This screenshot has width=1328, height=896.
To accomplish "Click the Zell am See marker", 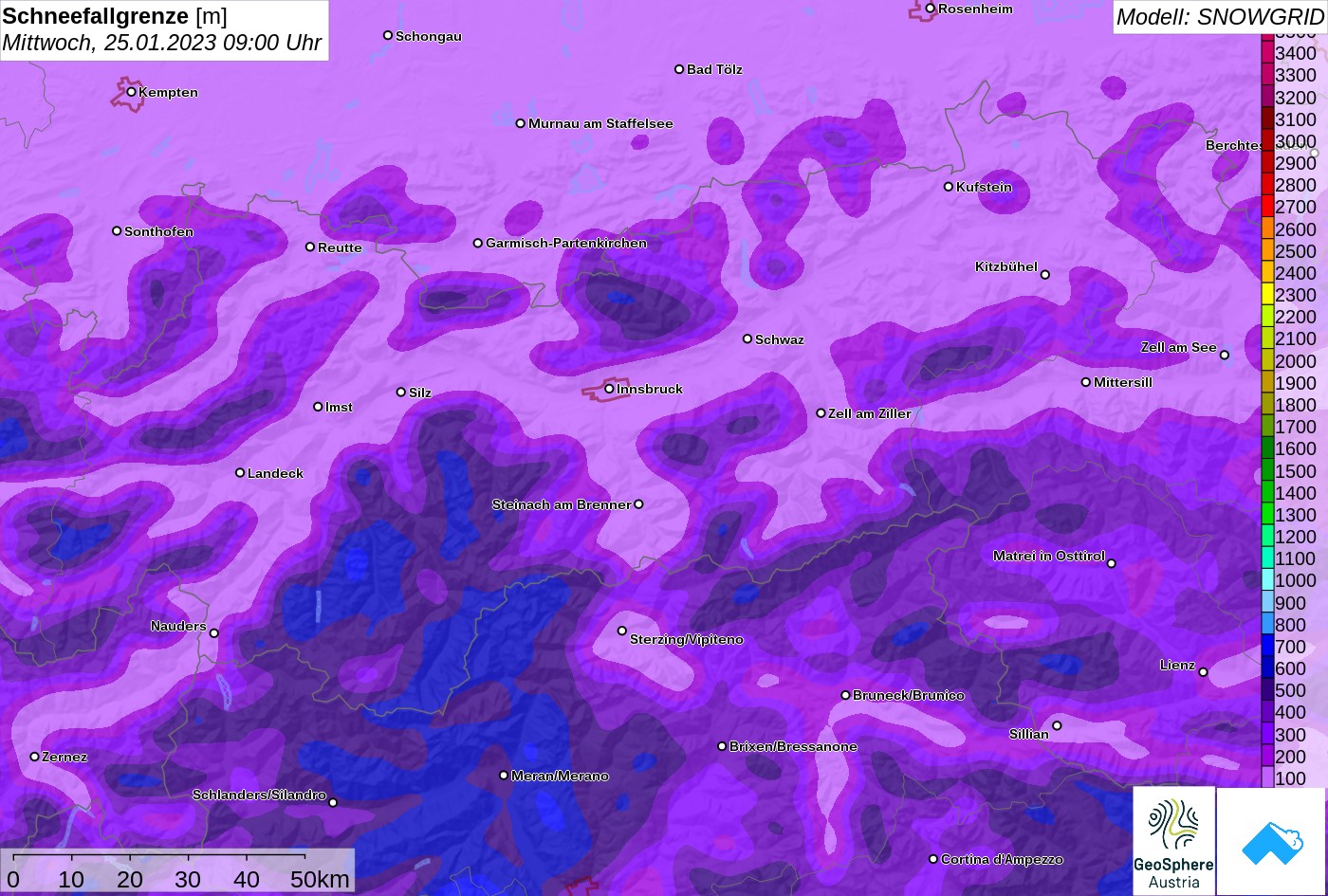I will (1225, 356).
